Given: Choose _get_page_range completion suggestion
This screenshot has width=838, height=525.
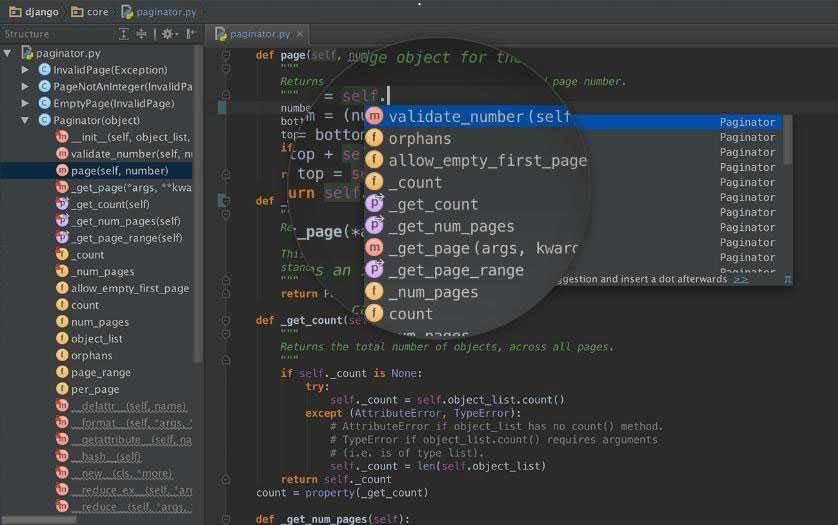Looking at the screenshot, I should (456, 270).
